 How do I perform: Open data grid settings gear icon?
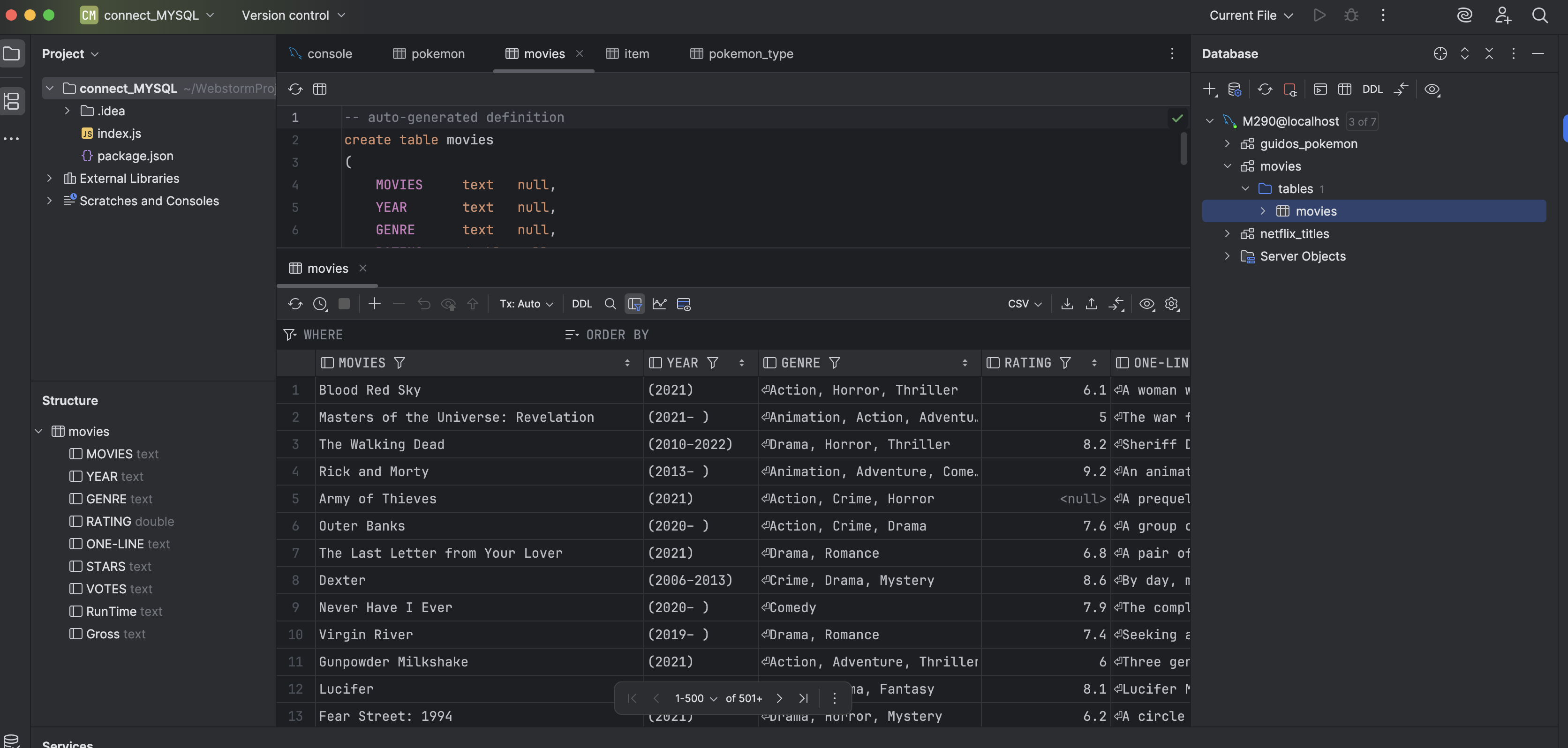tap(1172, 304)
